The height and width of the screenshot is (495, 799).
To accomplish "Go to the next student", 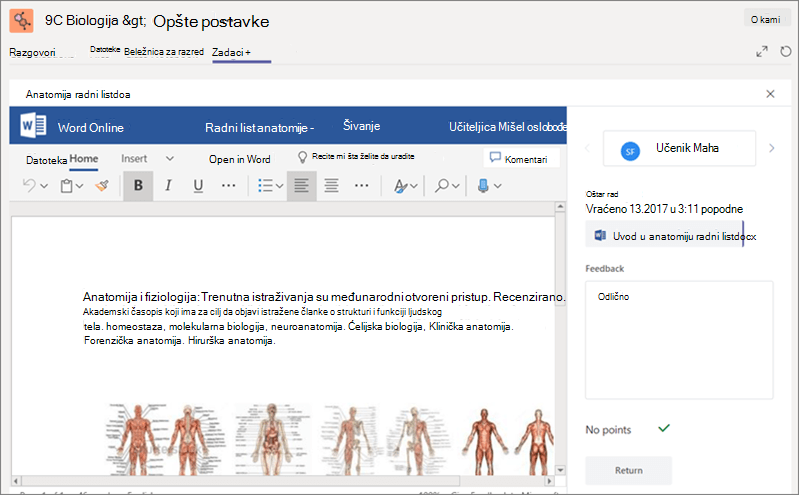I will [x=771, y=148].
